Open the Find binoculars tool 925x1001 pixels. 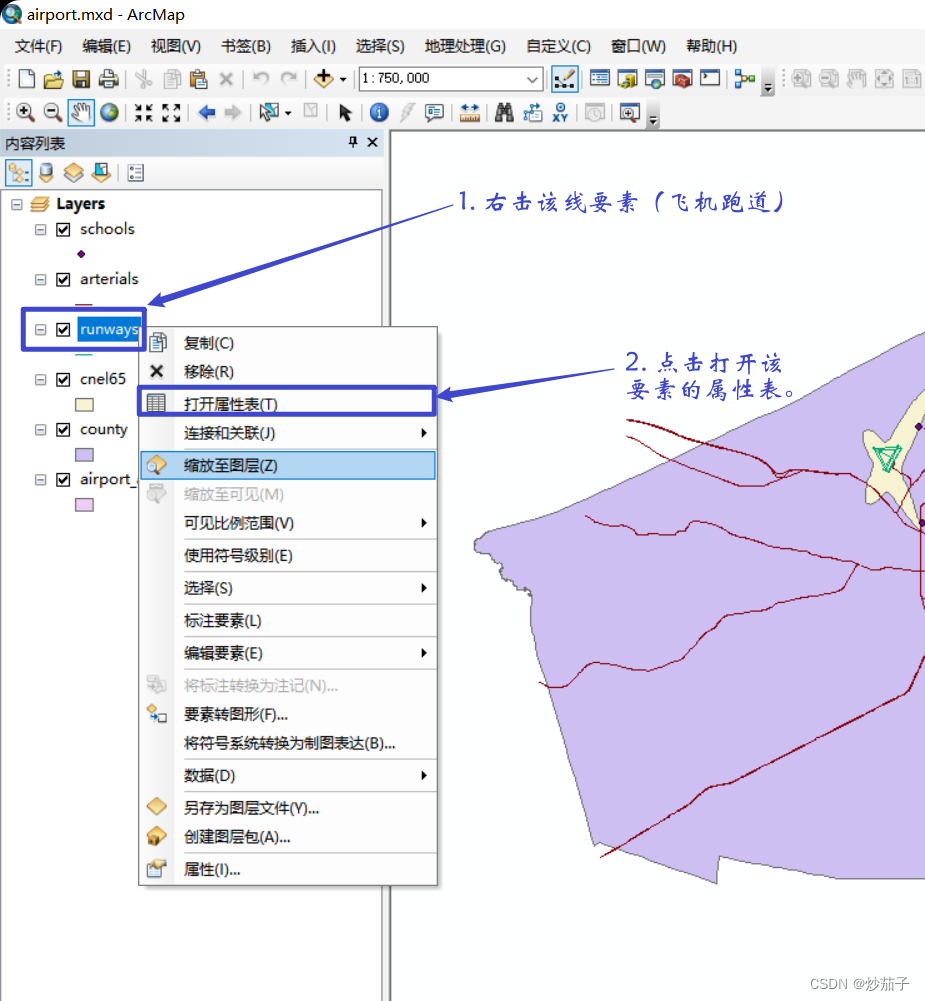[504, 113]
